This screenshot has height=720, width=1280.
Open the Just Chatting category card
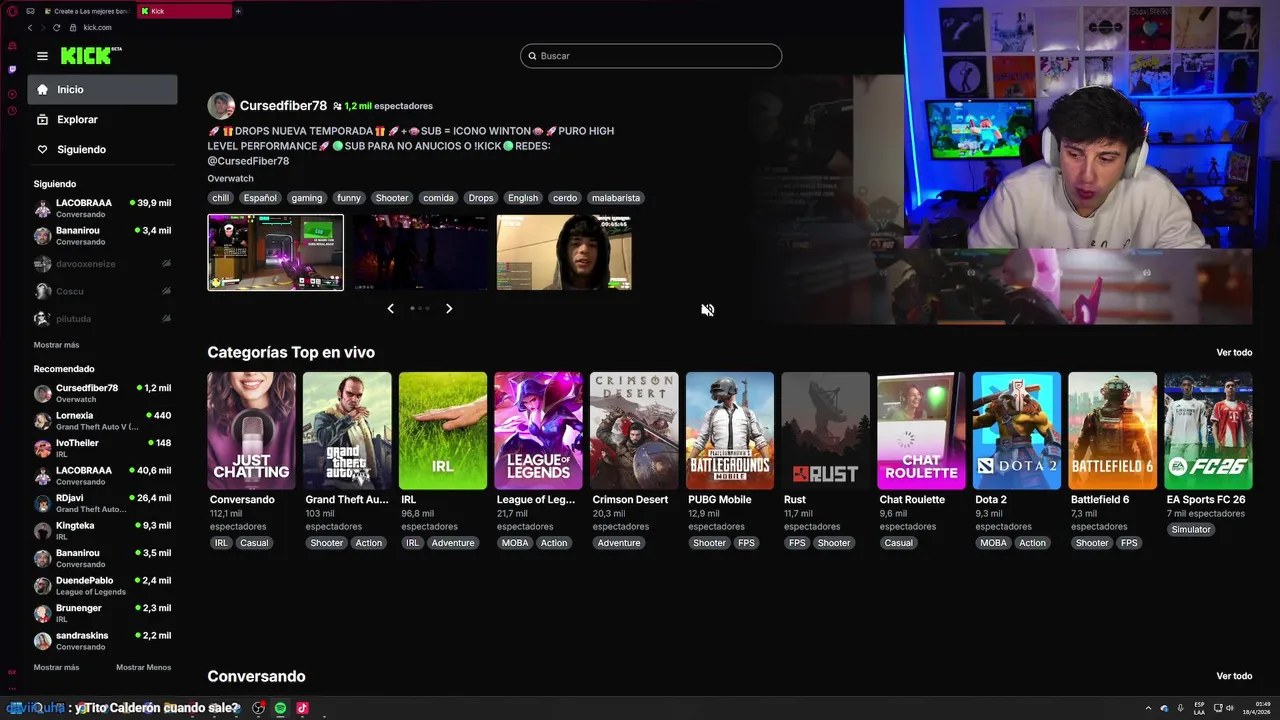[x=251, y=430]
